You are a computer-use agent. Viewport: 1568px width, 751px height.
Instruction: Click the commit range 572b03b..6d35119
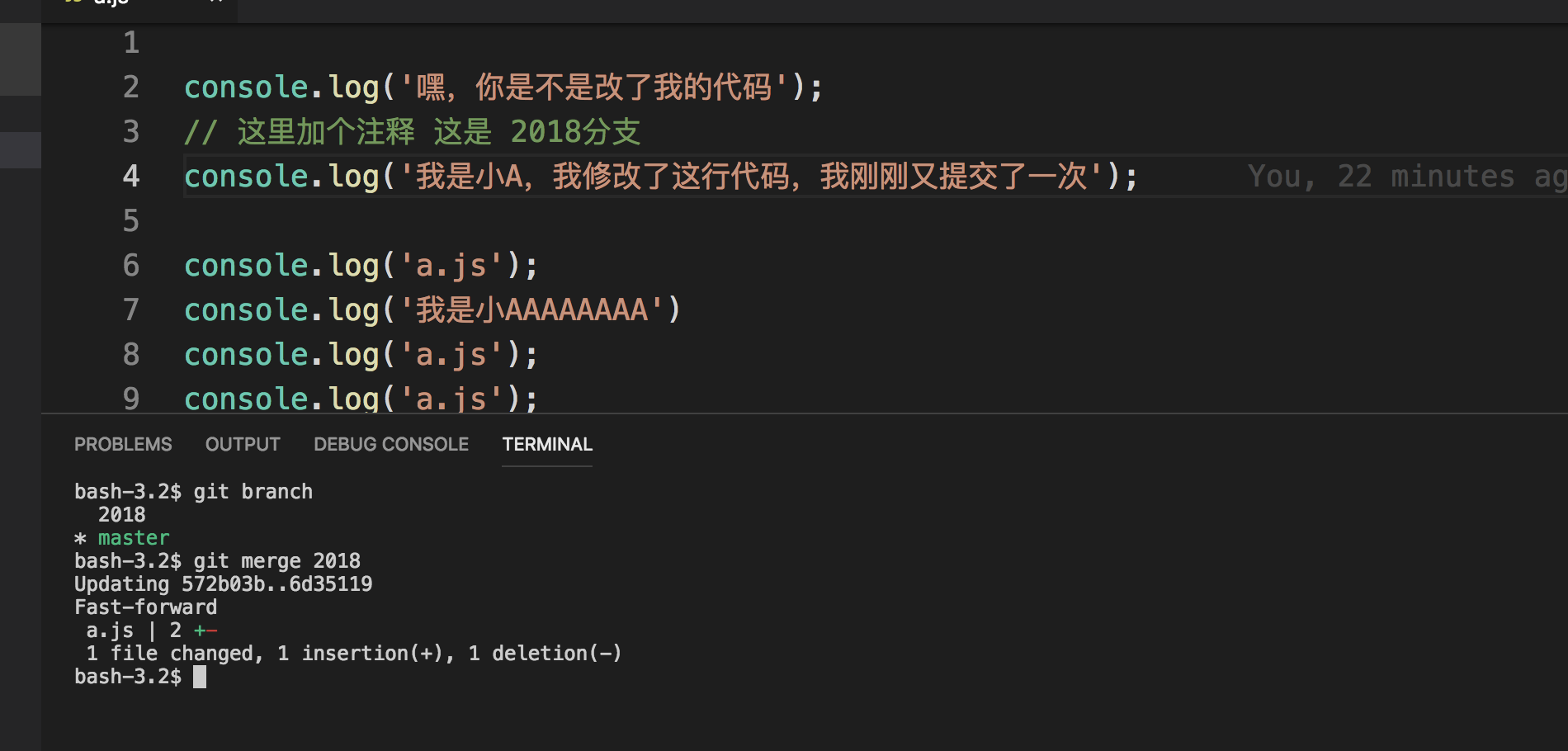click(x=276, y=584)
